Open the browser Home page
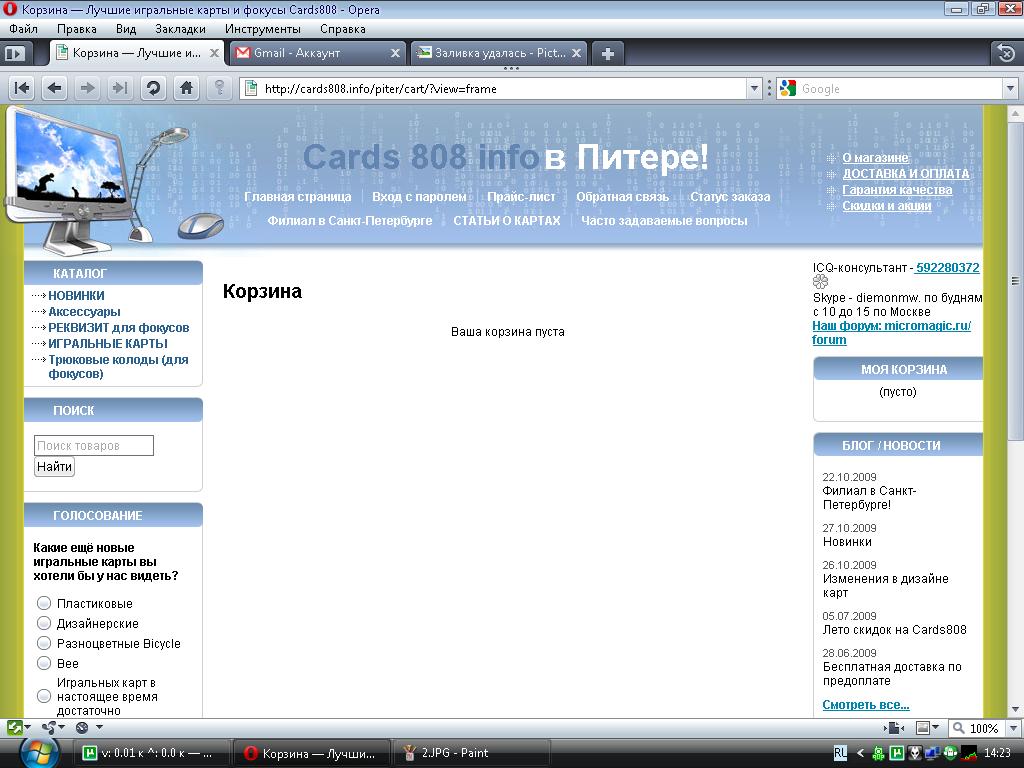 186,88
